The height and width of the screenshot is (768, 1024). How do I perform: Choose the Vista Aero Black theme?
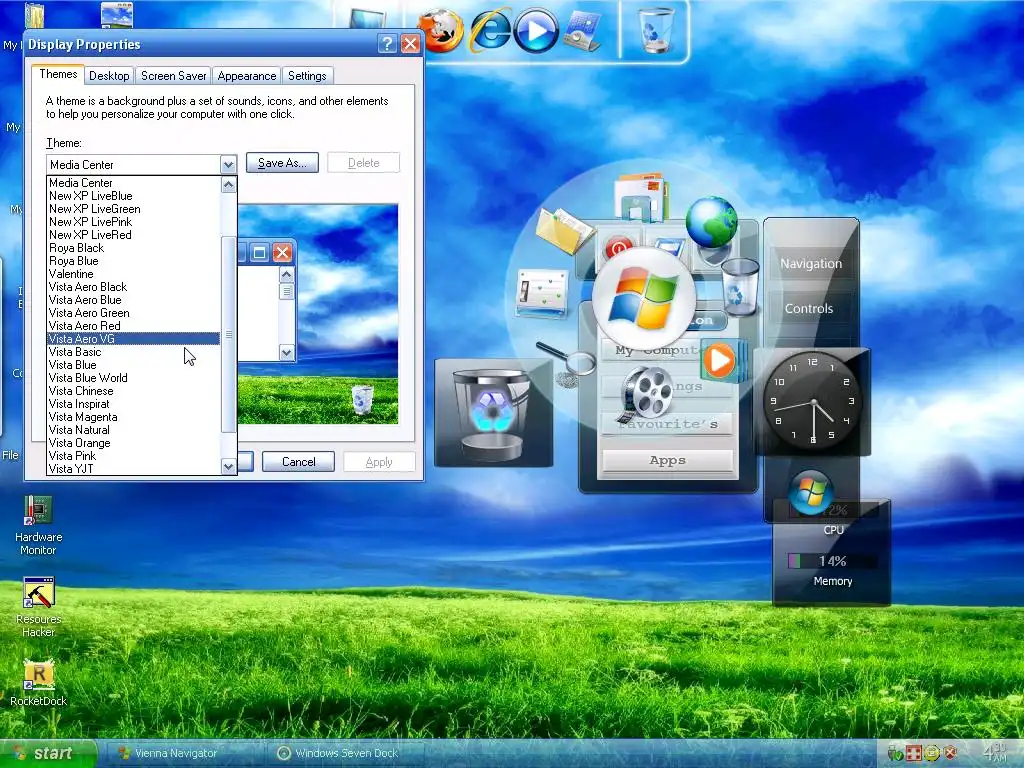point(133,287)
